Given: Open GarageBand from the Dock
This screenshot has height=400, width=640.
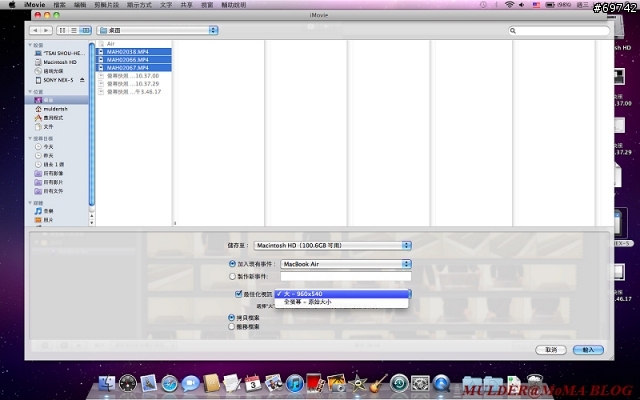Looking at the screenshot, I should [x=378, y=384].
